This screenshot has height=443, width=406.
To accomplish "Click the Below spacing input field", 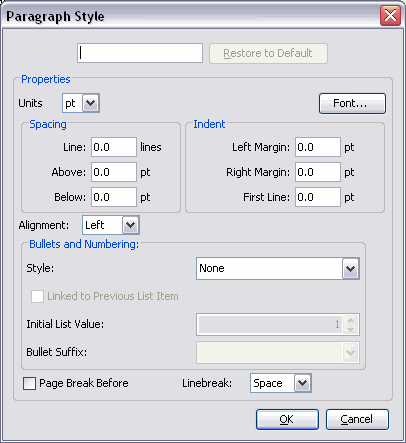I will 114,197.
